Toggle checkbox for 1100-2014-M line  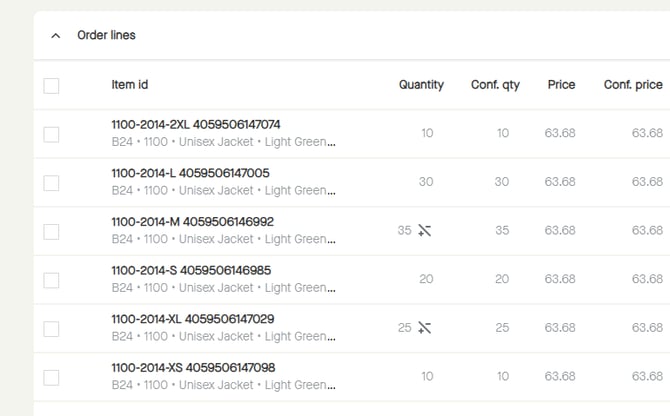point(51,232)
